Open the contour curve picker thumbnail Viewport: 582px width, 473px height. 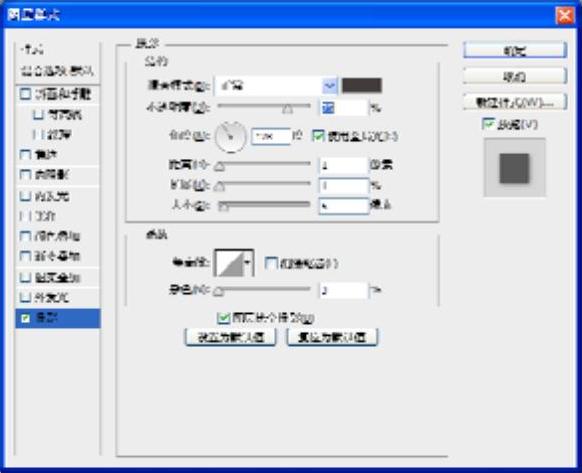(230, 263)
